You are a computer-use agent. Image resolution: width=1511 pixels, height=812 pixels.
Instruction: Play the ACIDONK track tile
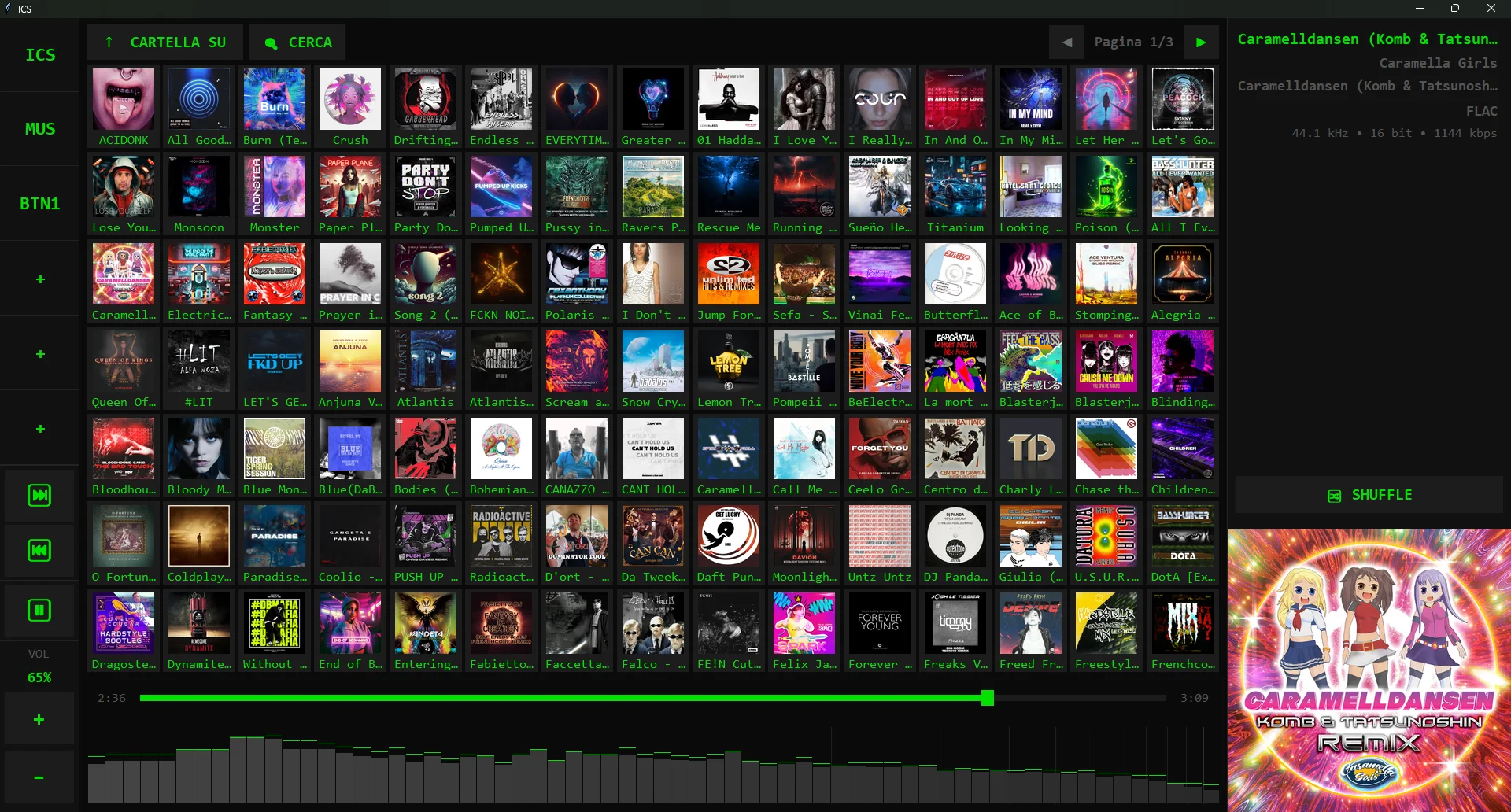pyautogui.click(x=124, y=107)
